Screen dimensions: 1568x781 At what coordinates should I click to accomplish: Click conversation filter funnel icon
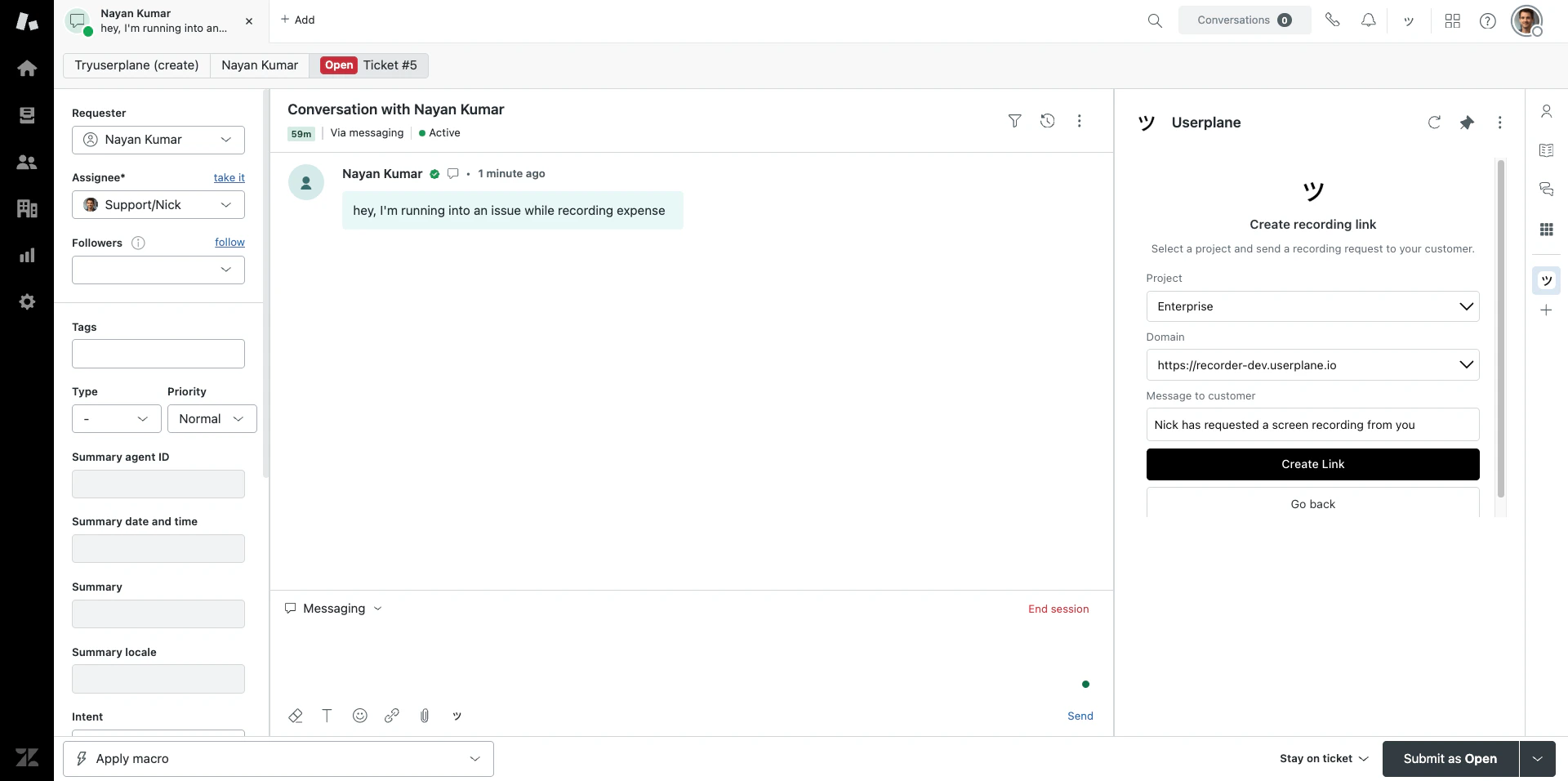pyautogui.click(x=1014, y=121)
